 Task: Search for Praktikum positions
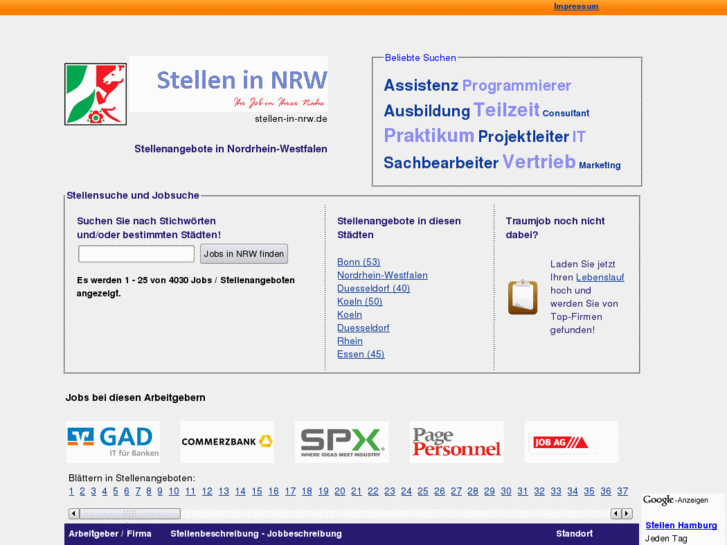[x=429, y=135]
